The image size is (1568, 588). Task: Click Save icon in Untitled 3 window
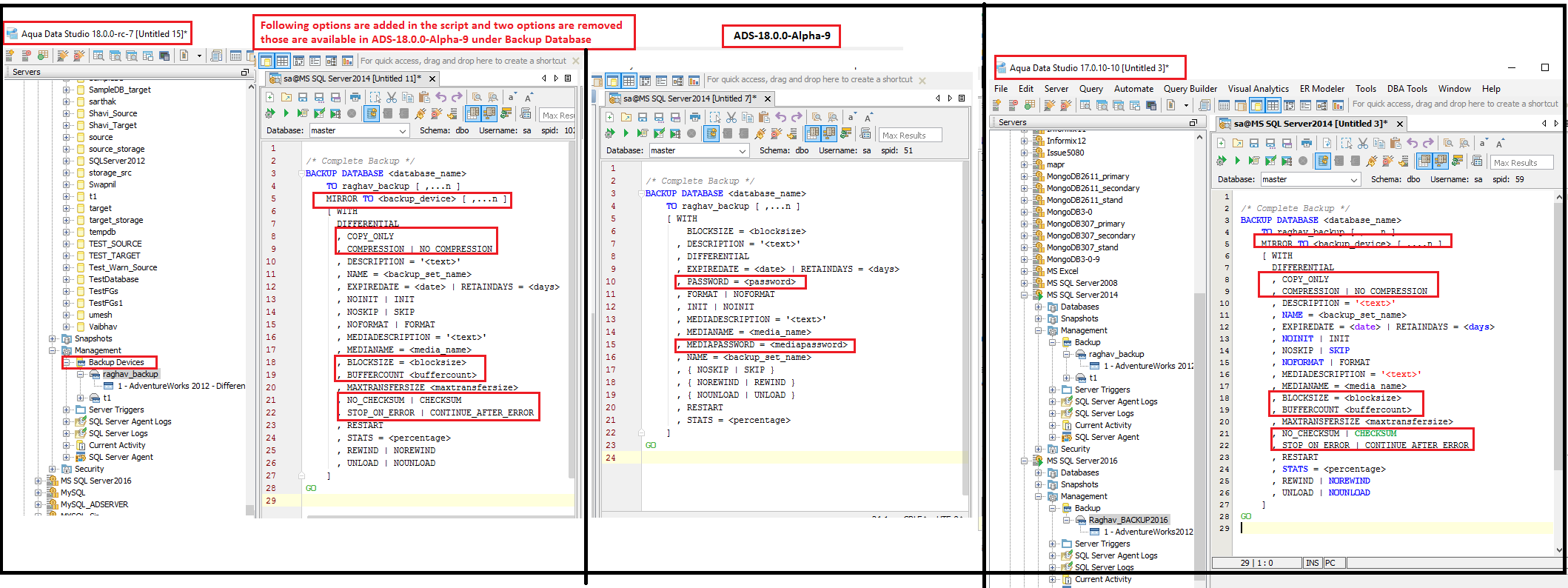pyautogui.click(x=1254, y=143)
